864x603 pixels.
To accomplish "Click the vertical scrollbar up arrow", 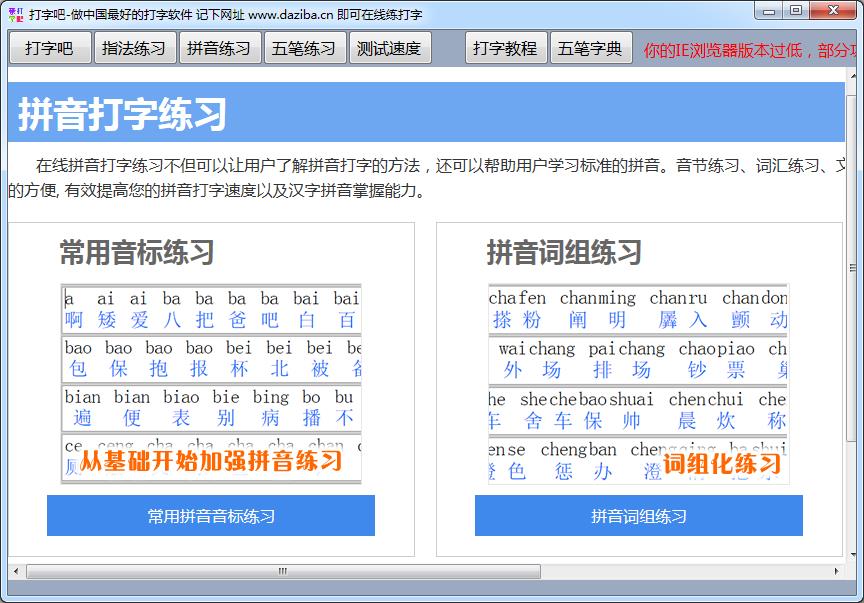I will coord(851,75).
